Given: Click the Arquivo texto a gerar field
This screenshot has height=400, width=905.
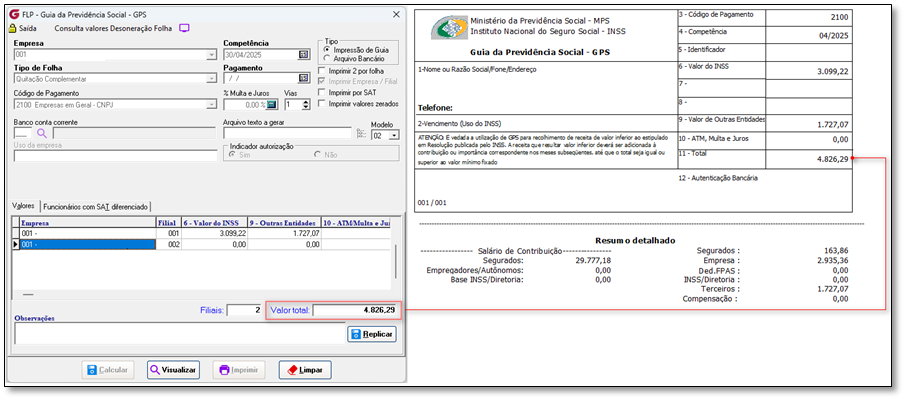Looking at the screenshot, I should pos(287,134).
